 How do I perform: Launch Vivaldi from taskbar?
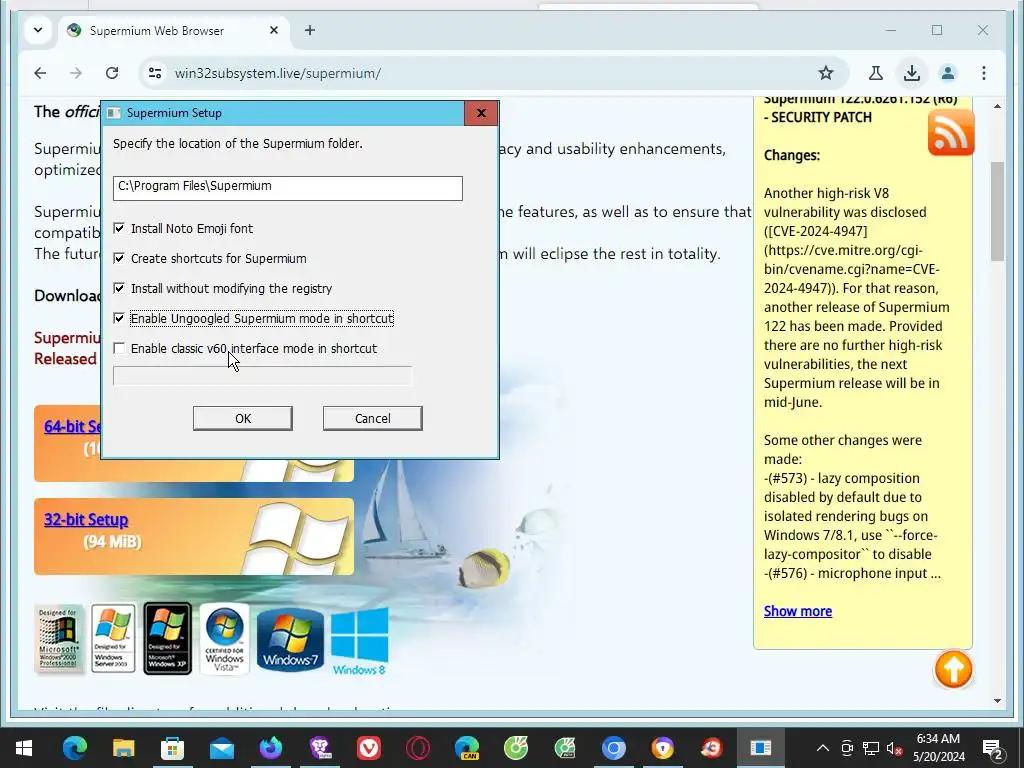pos(369,748)
